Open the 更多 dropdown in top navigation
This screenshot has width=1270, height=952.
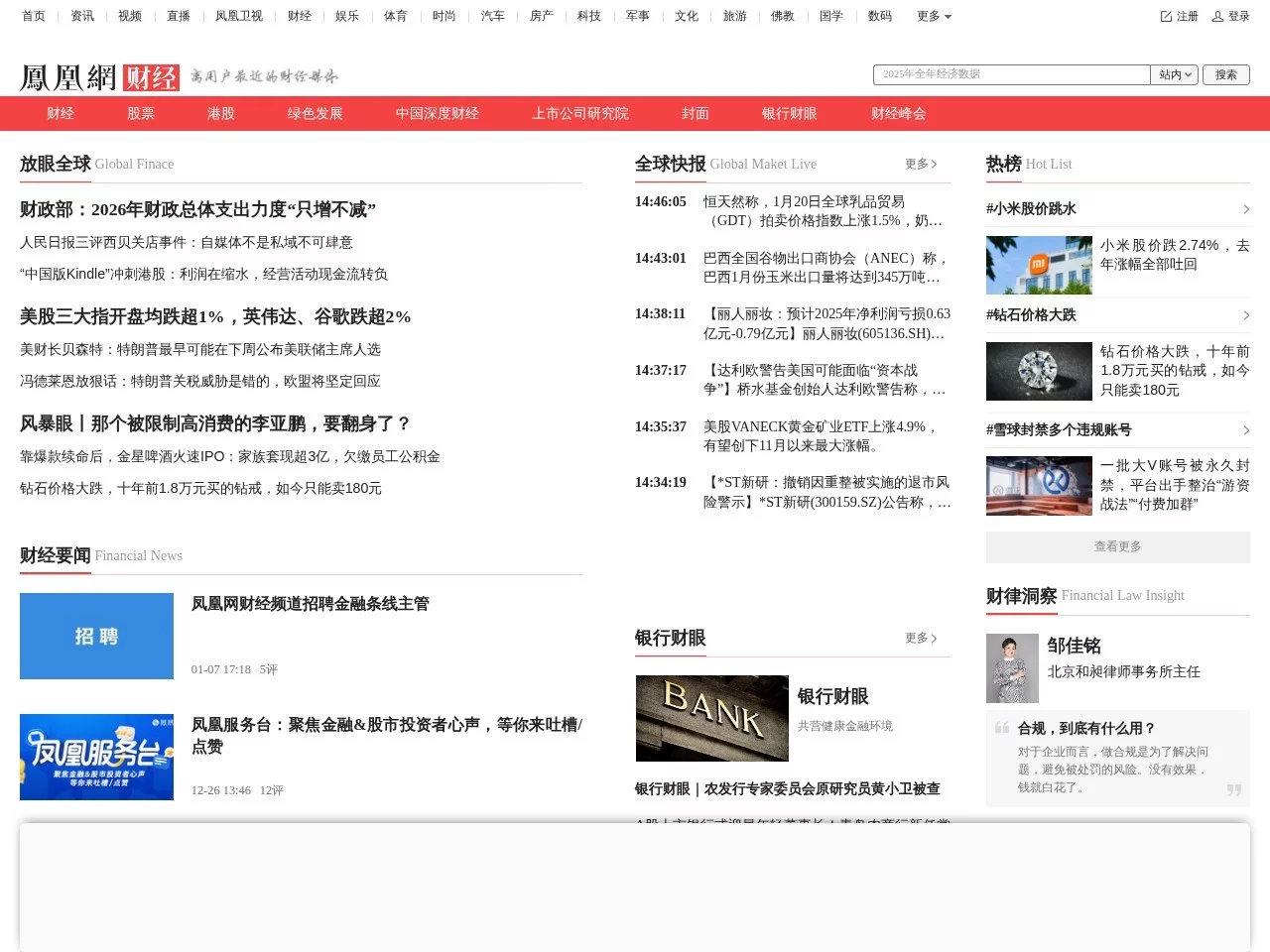pos(932,16)
